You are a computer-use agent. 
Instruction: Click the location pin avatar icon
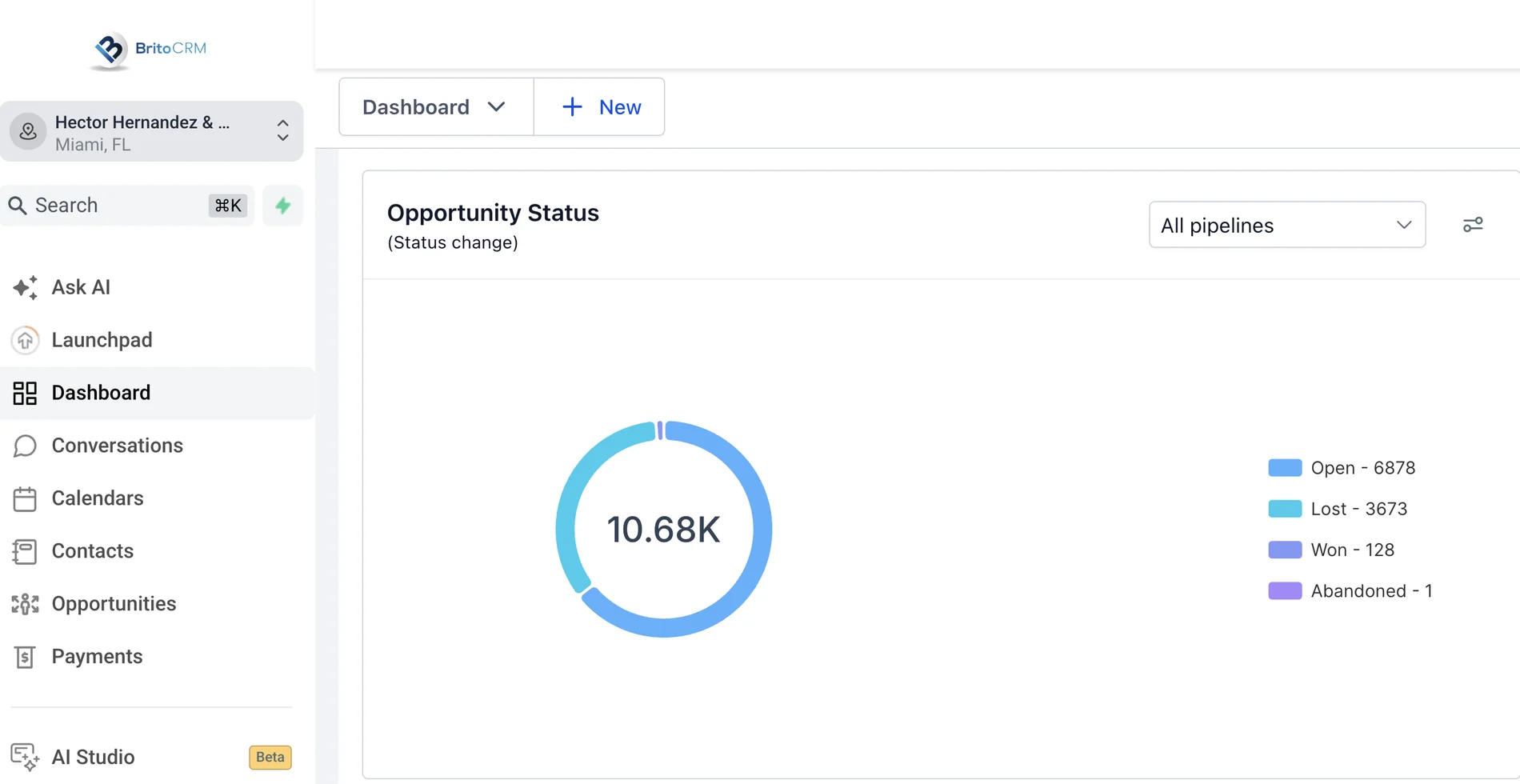pos(28,131)
